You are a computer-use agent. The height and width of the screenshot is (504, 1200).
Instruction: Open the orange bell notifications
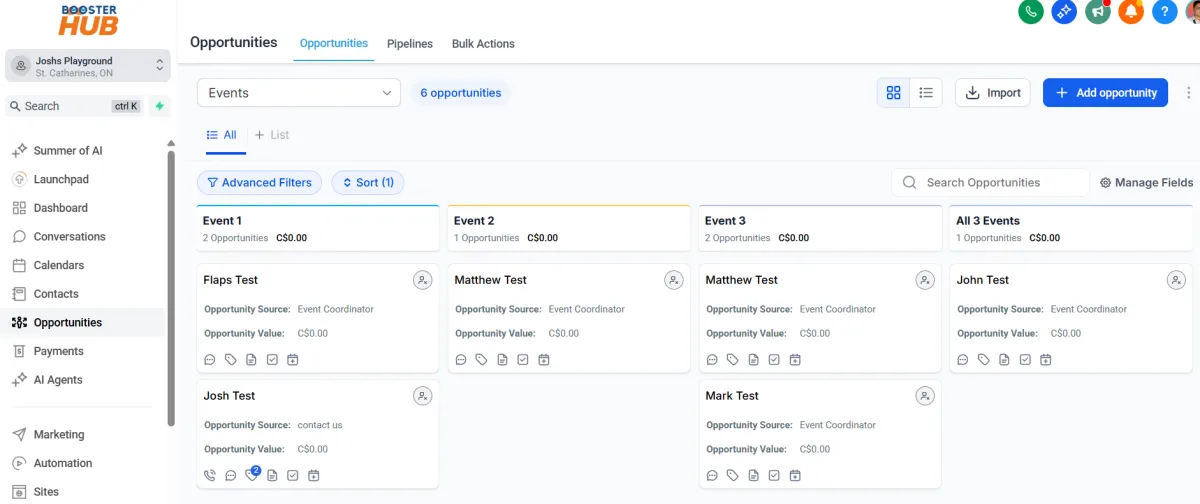coord(1131,11)
